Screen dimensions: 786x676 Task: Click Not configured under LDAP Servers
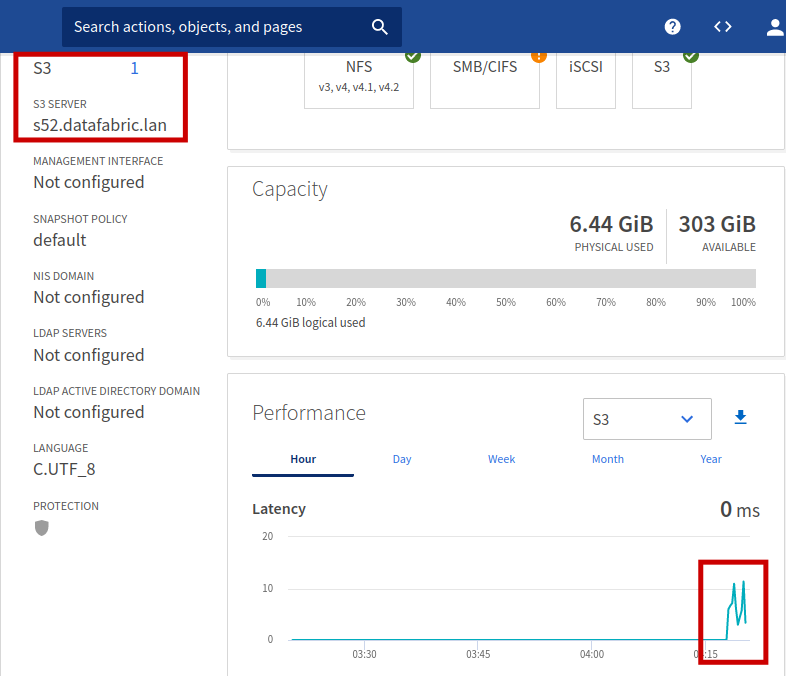(x=89, y=355)
